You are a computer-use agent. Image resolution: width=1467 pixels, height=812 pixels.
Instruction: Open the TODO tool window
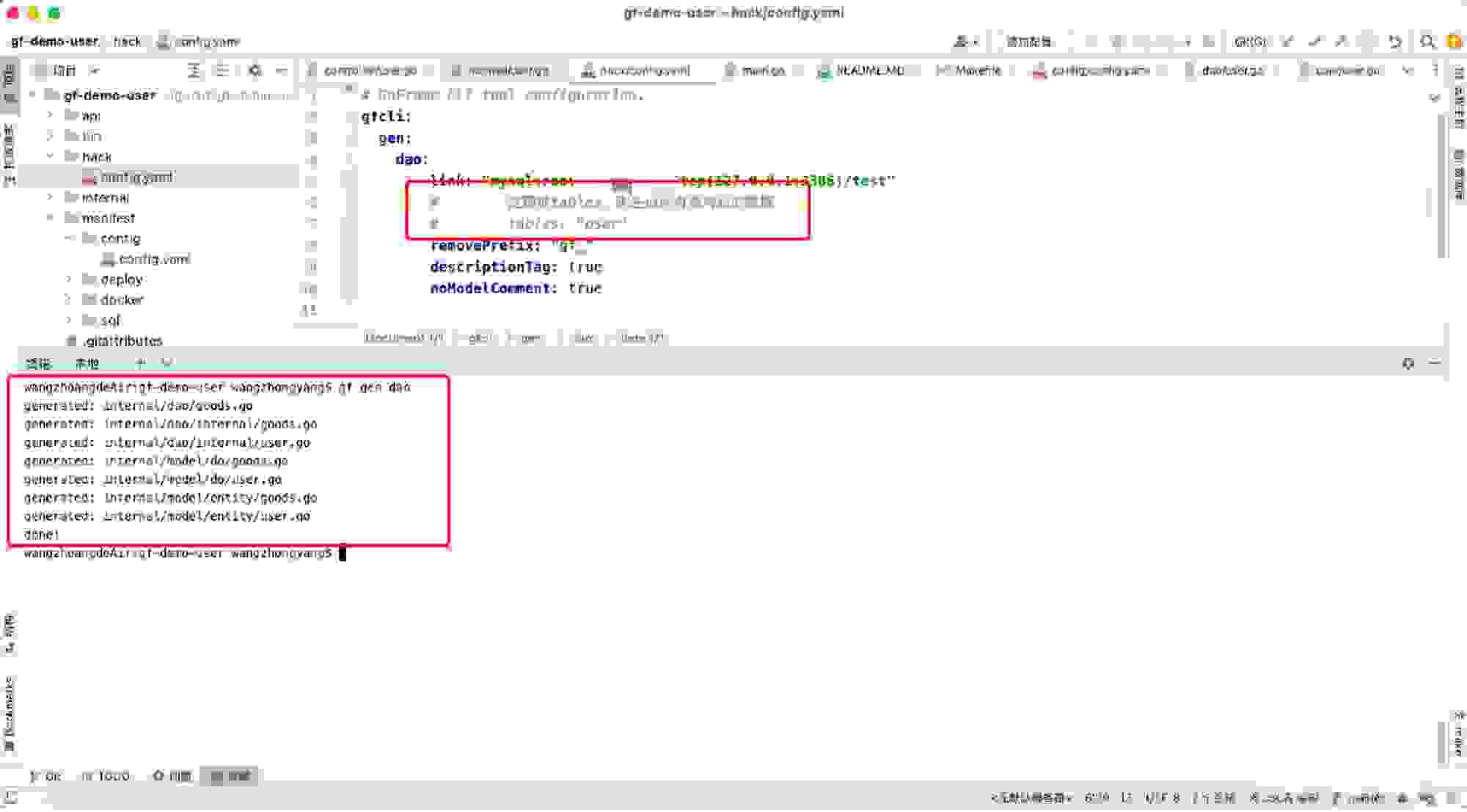(106, 776)
